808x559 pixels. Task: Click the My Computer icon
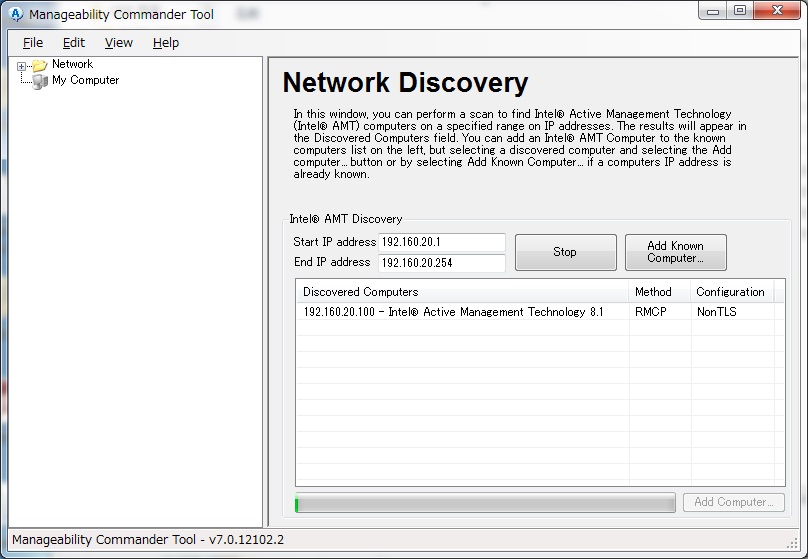40,81
